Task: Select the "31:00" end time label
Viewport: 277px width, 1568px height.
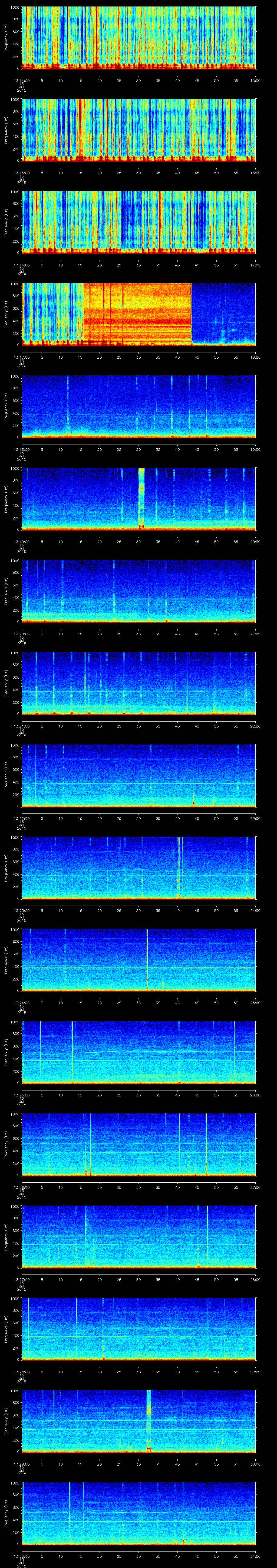Action: pyautogui.click(x=256, y=1556)
